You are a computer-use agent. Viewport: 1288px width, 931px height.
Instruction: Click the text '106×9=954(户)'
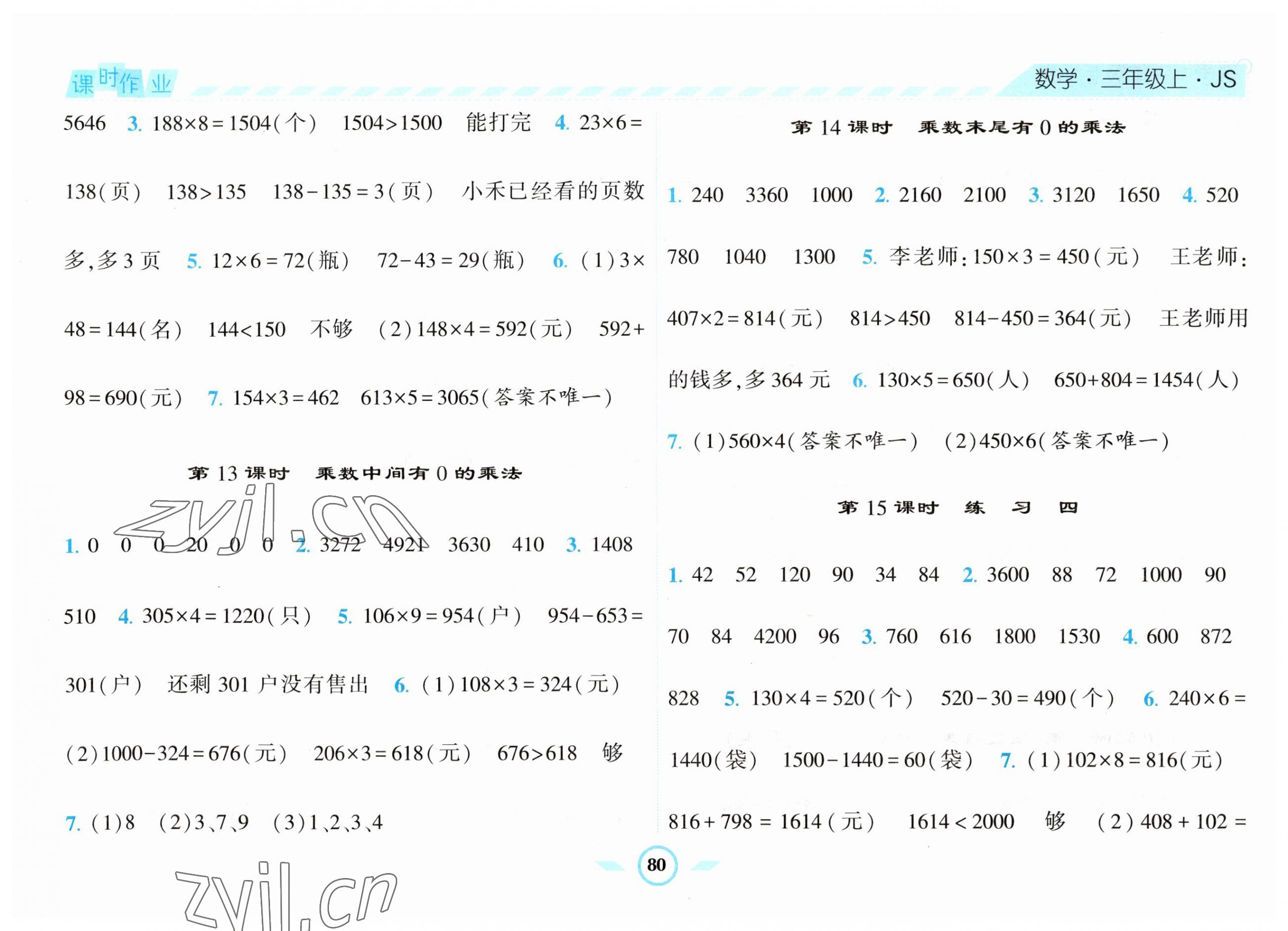click(442, 616)
